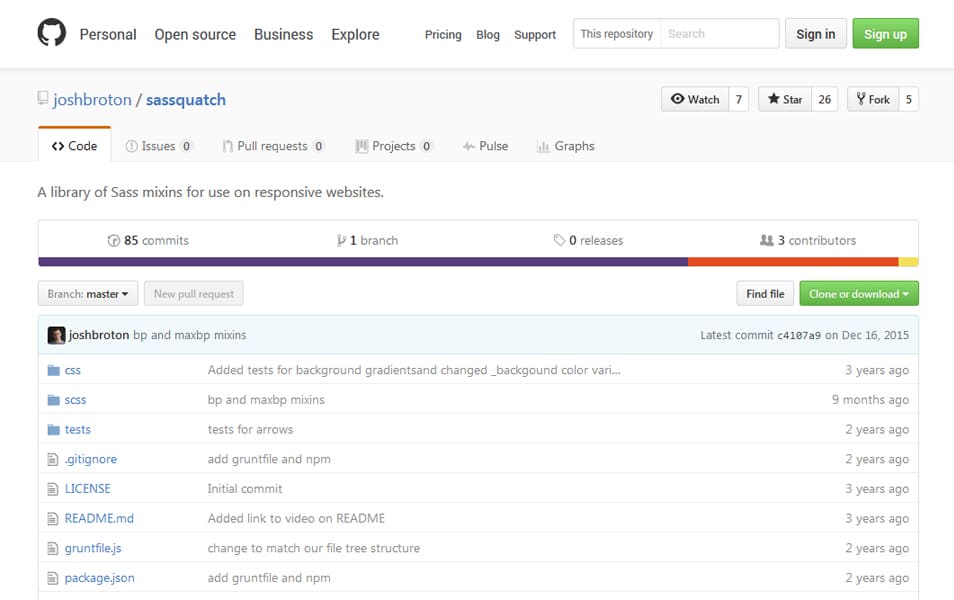The height and width of the screenshot is (600, 954).
Task: Click the contributors people icon
Action: (767, 240)
